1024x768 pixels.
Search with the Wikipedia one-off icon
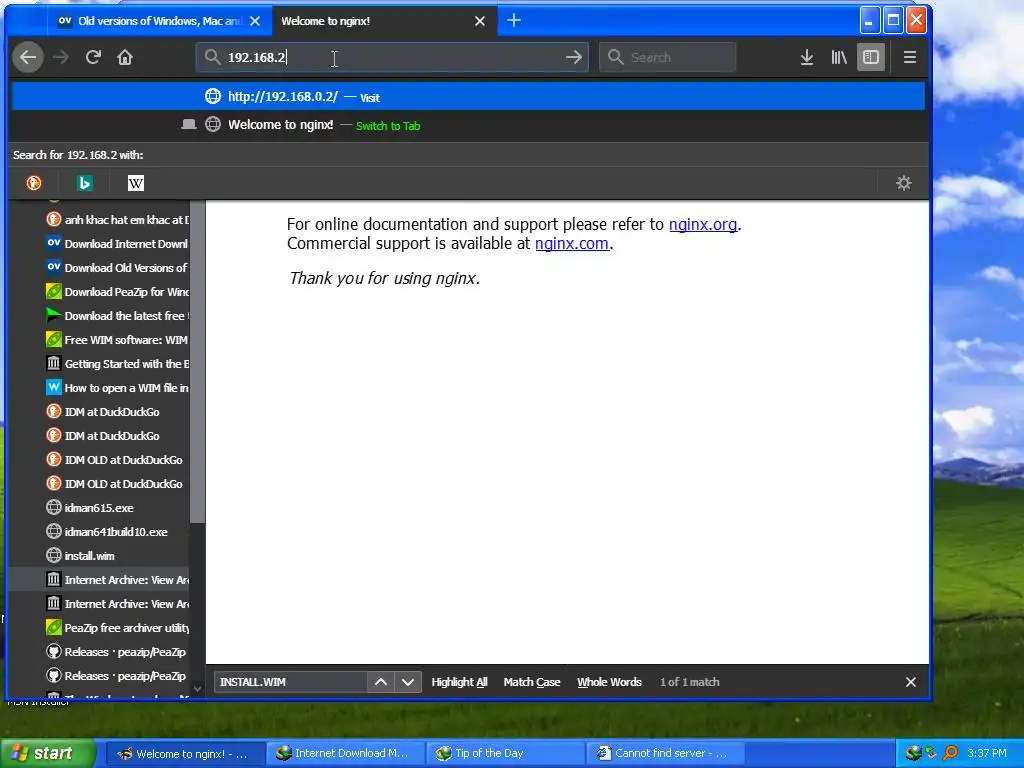pos(135,184)
